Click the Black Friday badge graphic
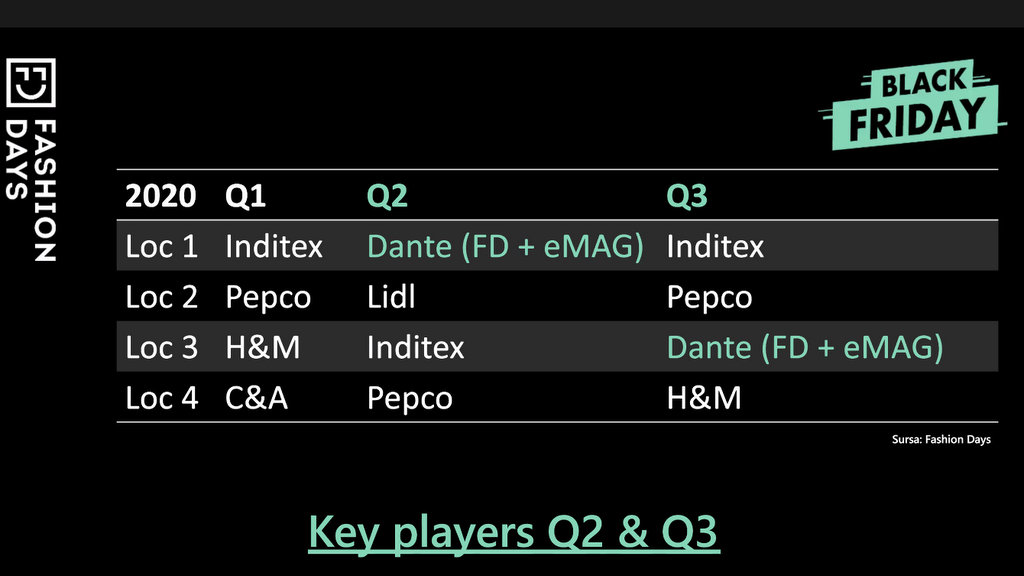 pos(912,104)
